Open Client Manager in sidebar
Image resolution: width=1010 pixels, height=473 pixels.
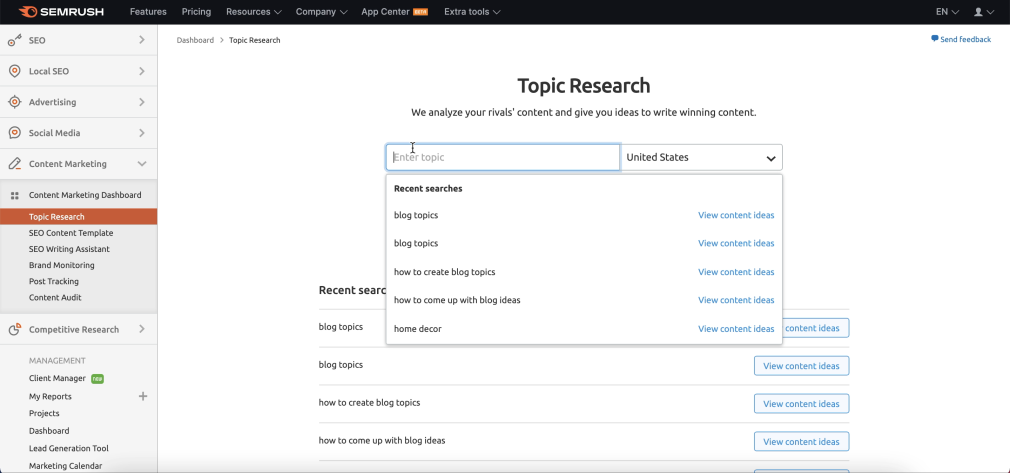pyautogui.click(x=57, y=378)
